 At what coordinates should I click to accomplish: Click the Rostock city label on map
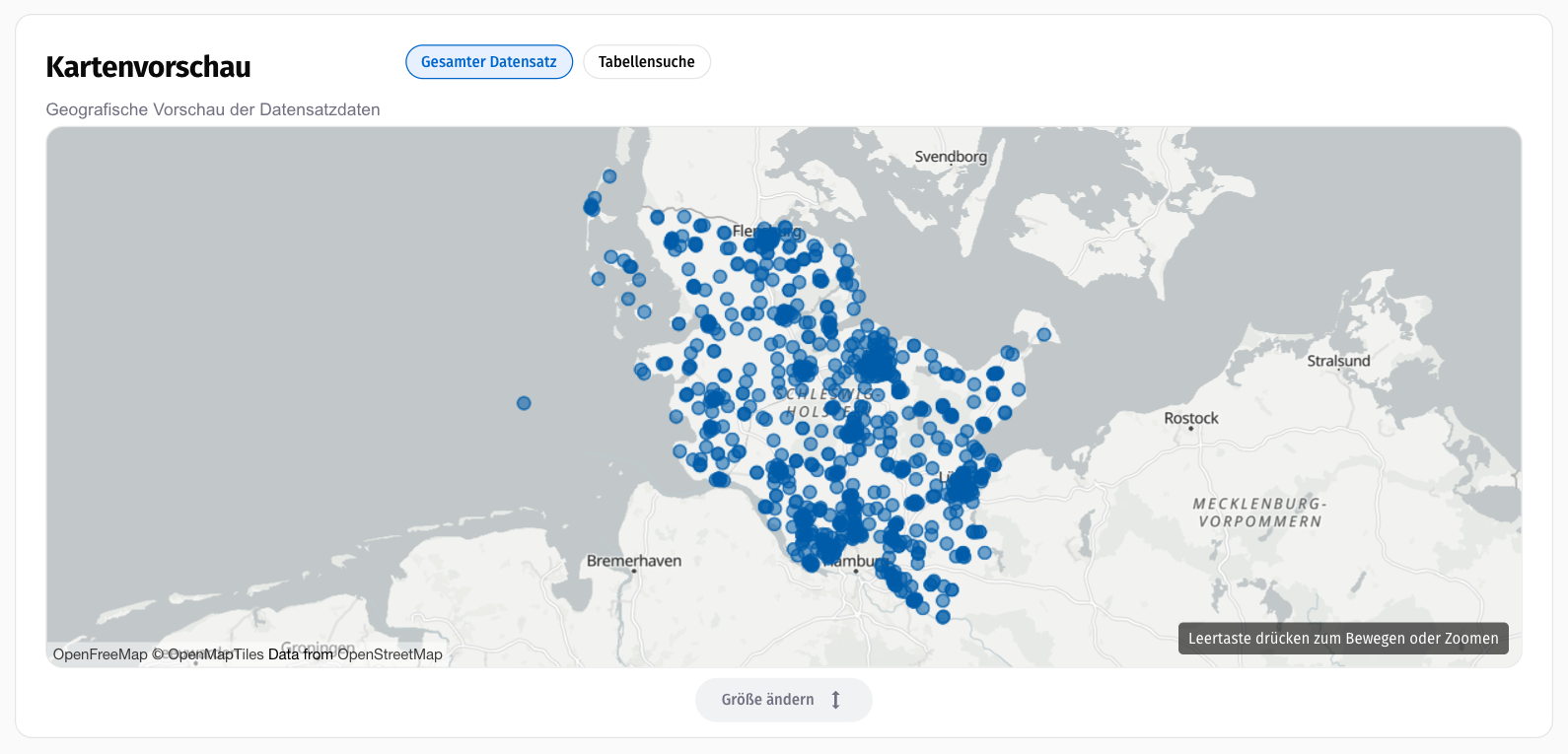pos(1191,418)
